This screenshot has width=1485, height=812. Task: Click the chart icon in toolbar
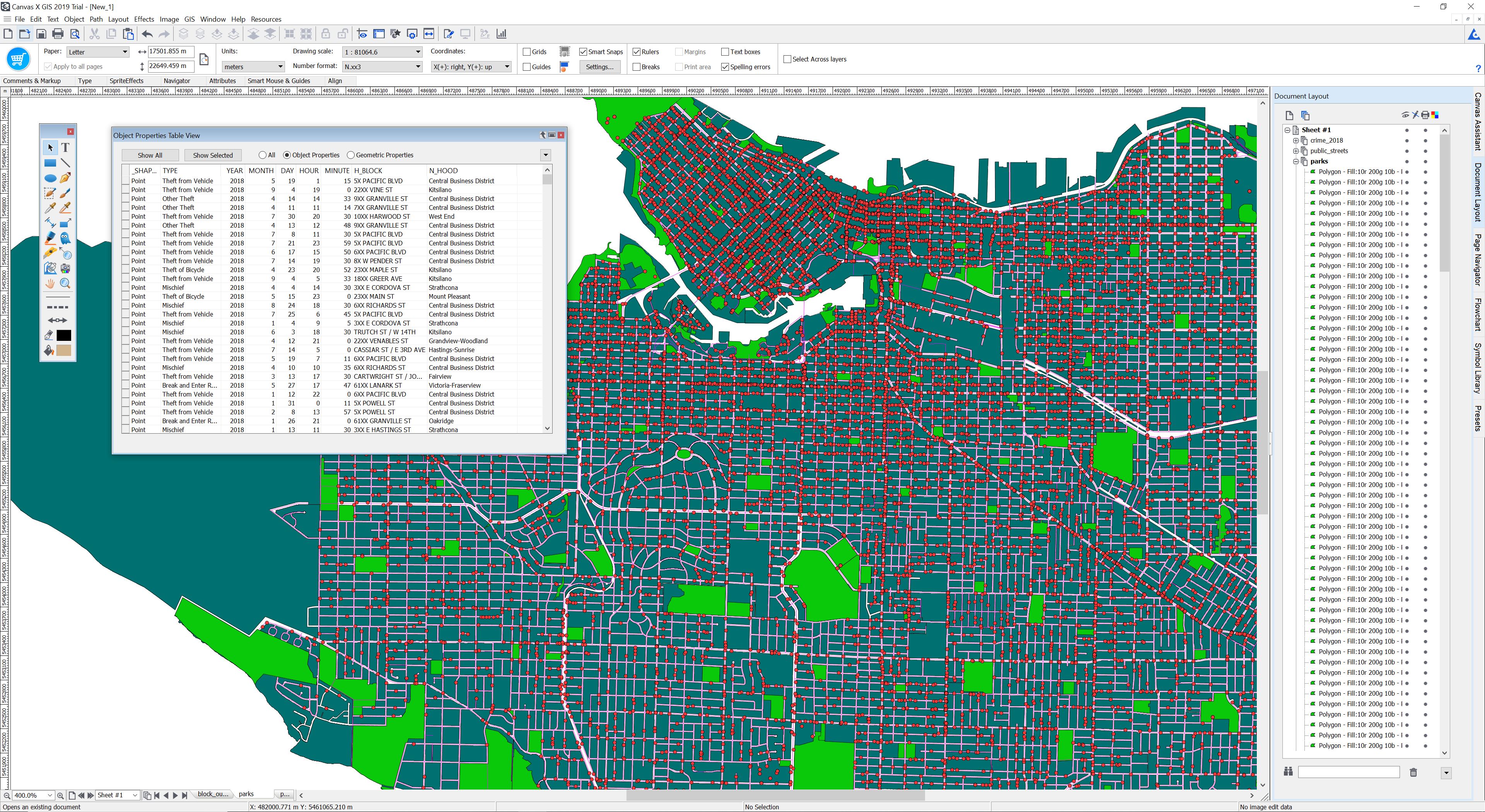point(502,34)
